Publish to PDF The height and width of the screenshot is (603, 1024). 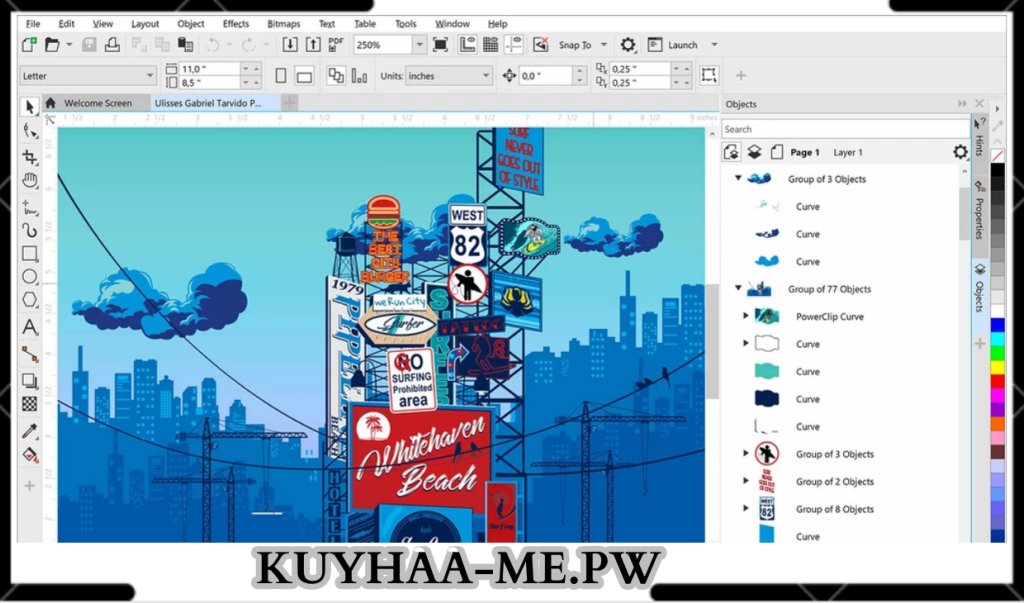[x=336, y=44]
